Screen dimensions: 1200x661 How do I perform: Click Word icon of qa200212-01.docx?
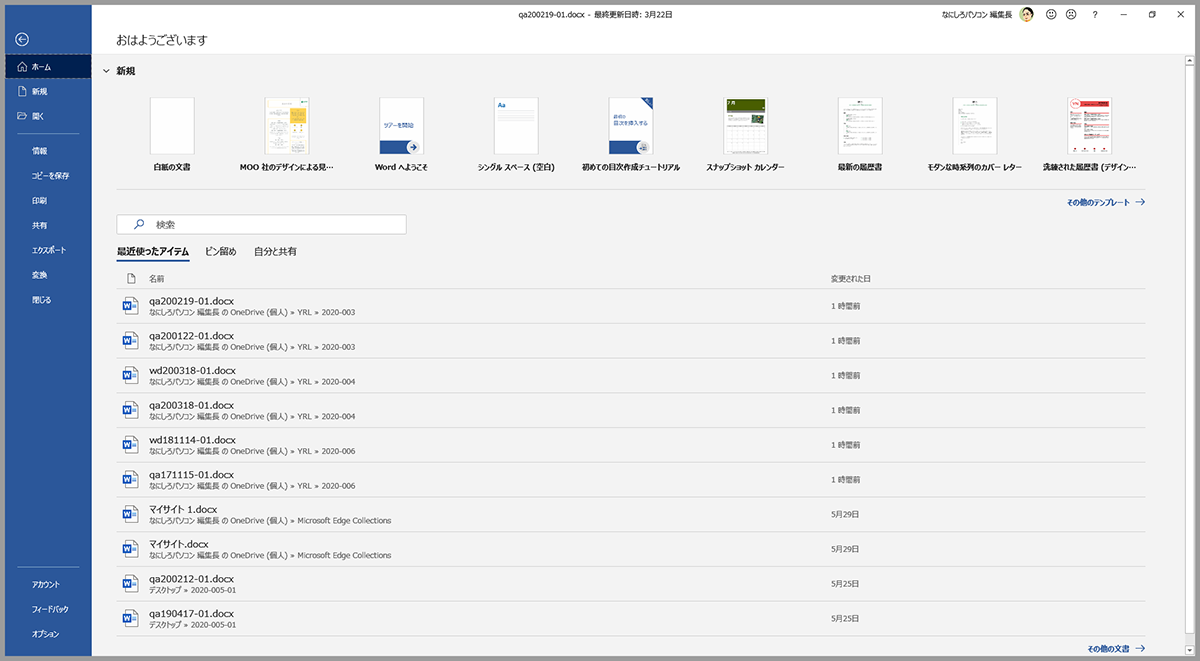coord(129,583)
